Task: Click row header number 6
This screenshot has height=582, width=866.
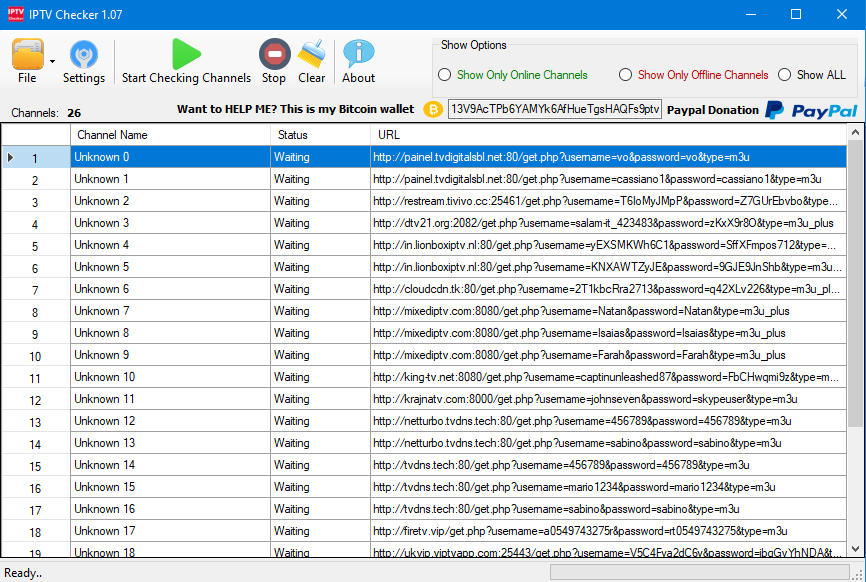Action: [36, 267]
